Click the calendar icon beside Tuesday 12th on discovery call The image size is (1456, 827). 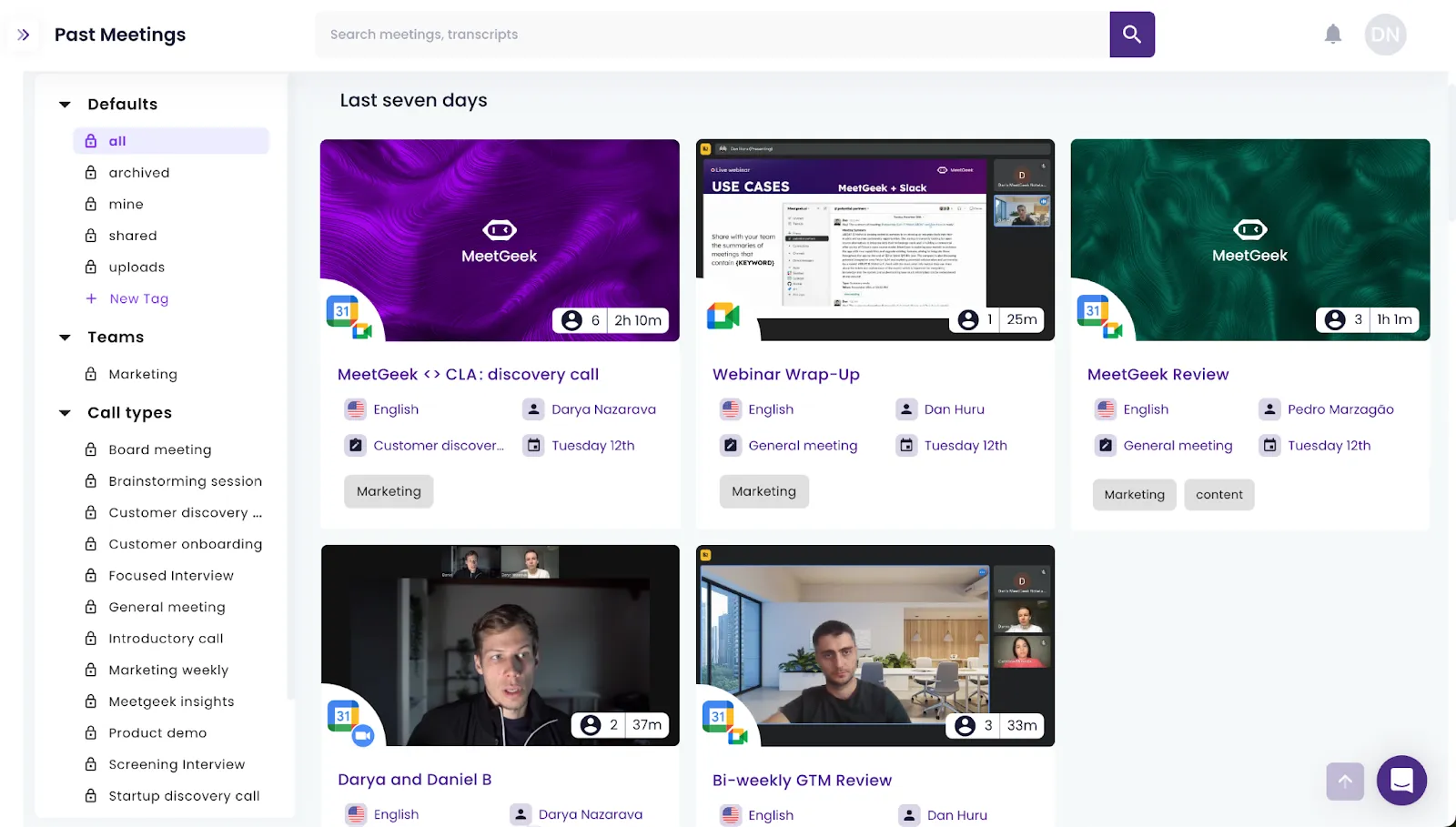[x=533, y=445]
